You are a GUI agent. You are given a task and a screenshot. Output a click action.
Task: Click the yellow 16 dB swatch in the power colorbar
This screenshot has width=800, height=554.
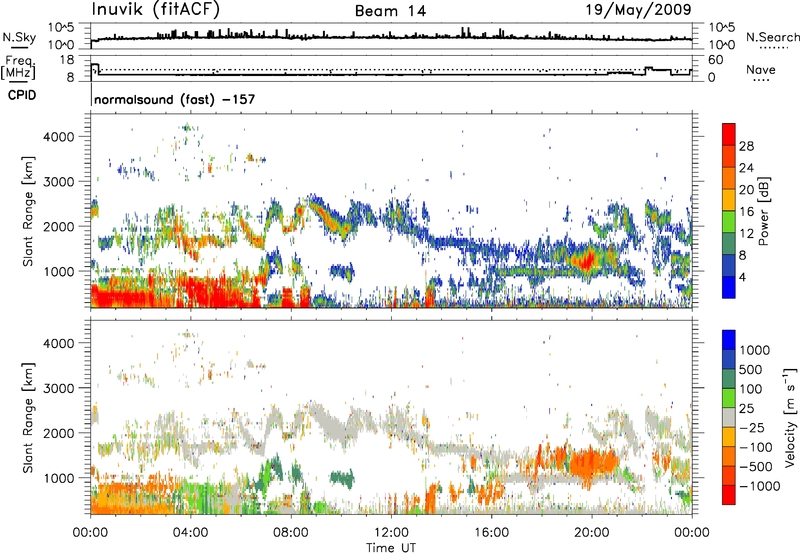pos(729,200)
